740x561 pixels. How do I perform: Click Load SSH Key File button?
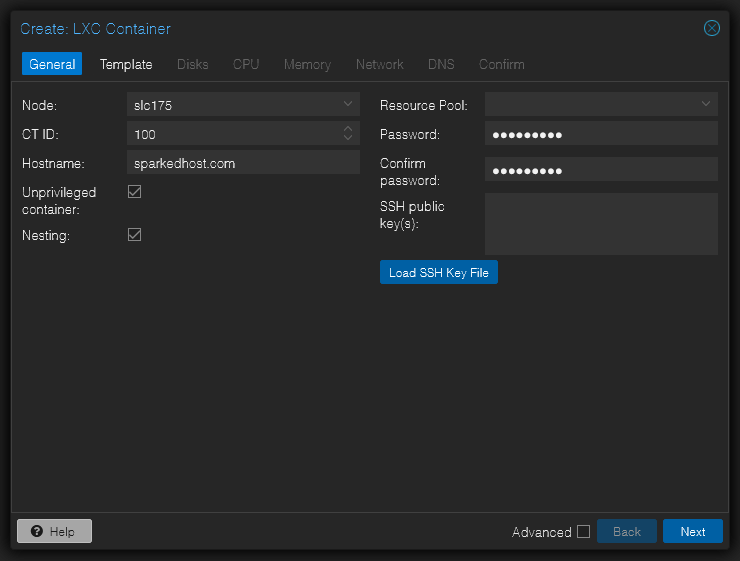click(x=438, y=272)
